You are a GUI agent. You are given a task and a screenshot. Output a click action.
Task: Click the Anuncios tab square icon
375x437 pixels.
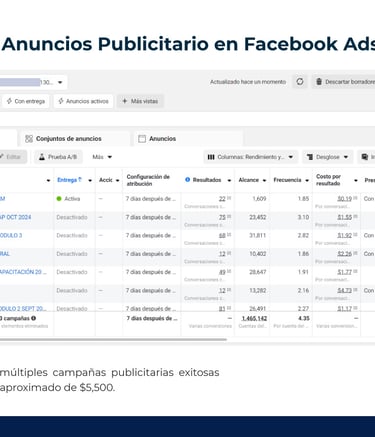142,139
